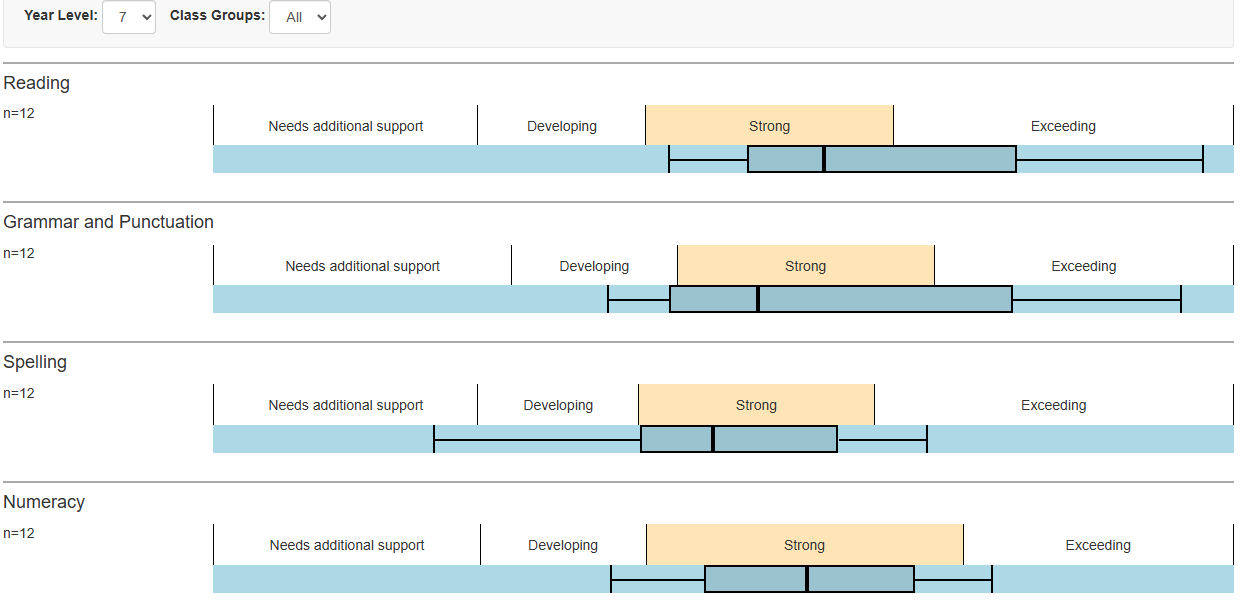This screenshot has width=1245, height=614.
Task: Click the interquartile box in the Grammar and Punctuation plot
Action: tap(841, 299)
